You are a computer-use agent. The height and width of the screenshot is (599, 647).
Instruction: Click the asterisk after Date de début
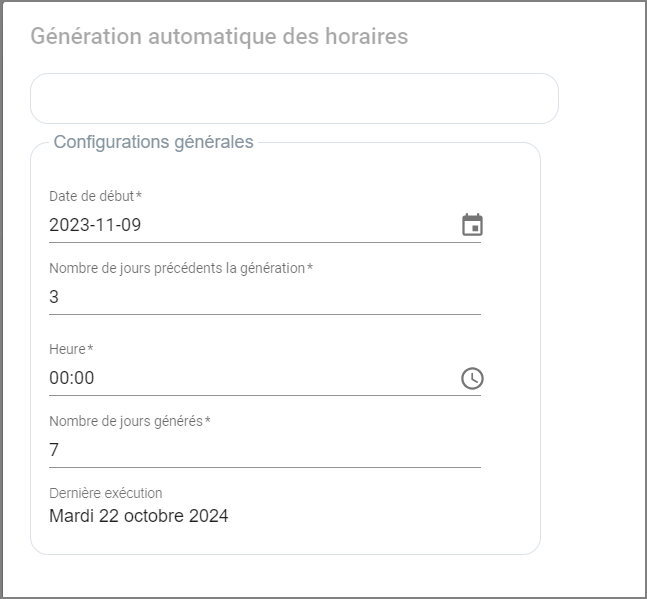coord(139,195)
